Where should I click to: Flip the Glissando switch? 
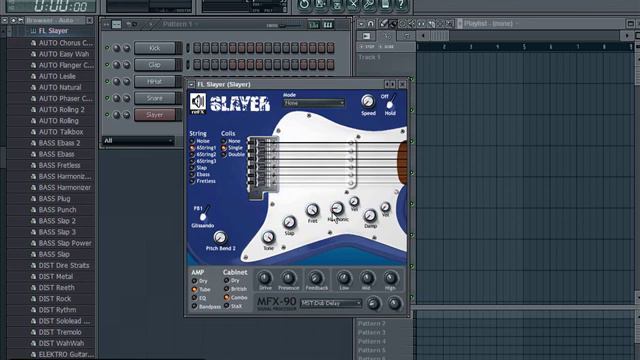[x=204, y=213]
